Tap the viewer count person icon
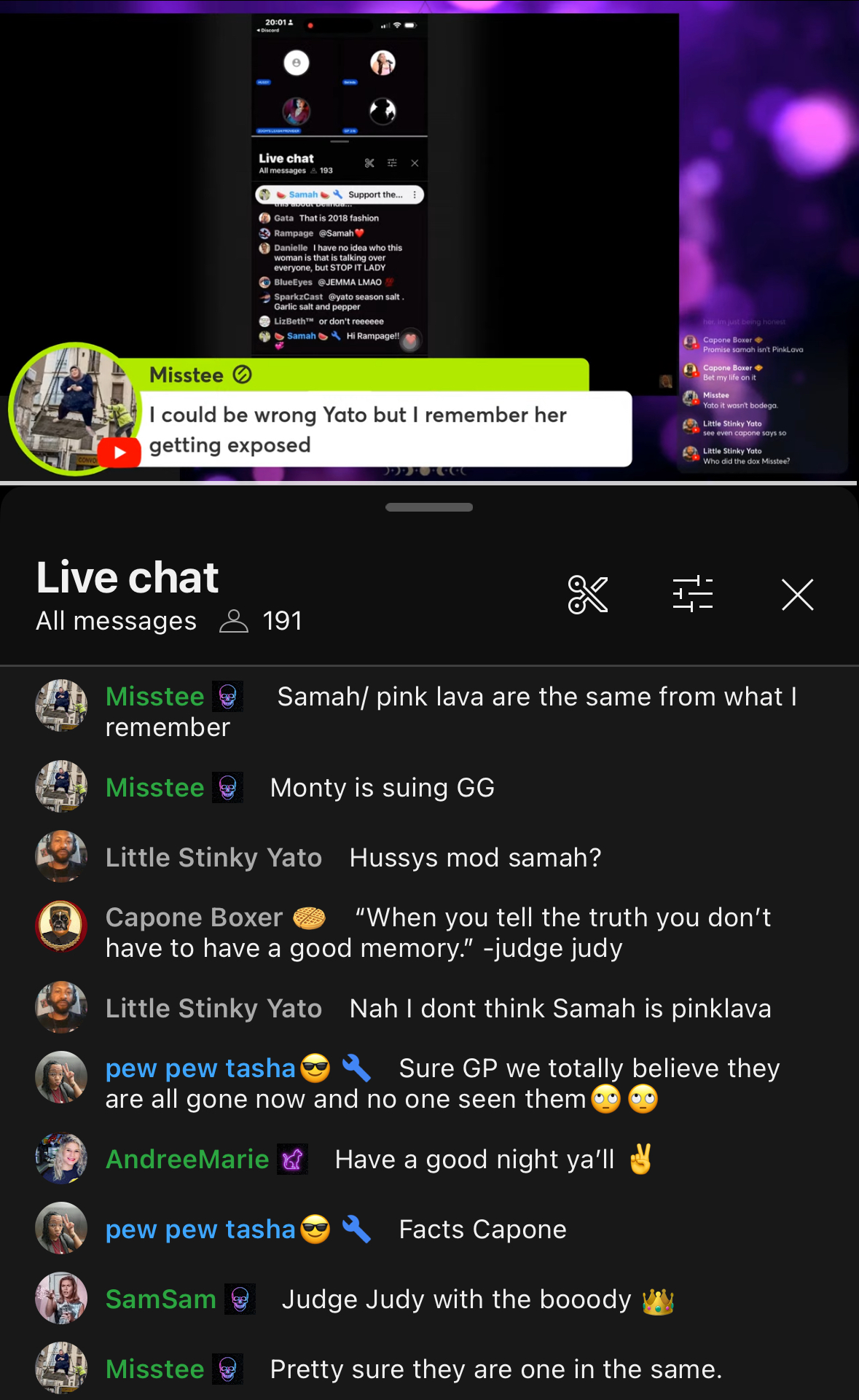 234,621
